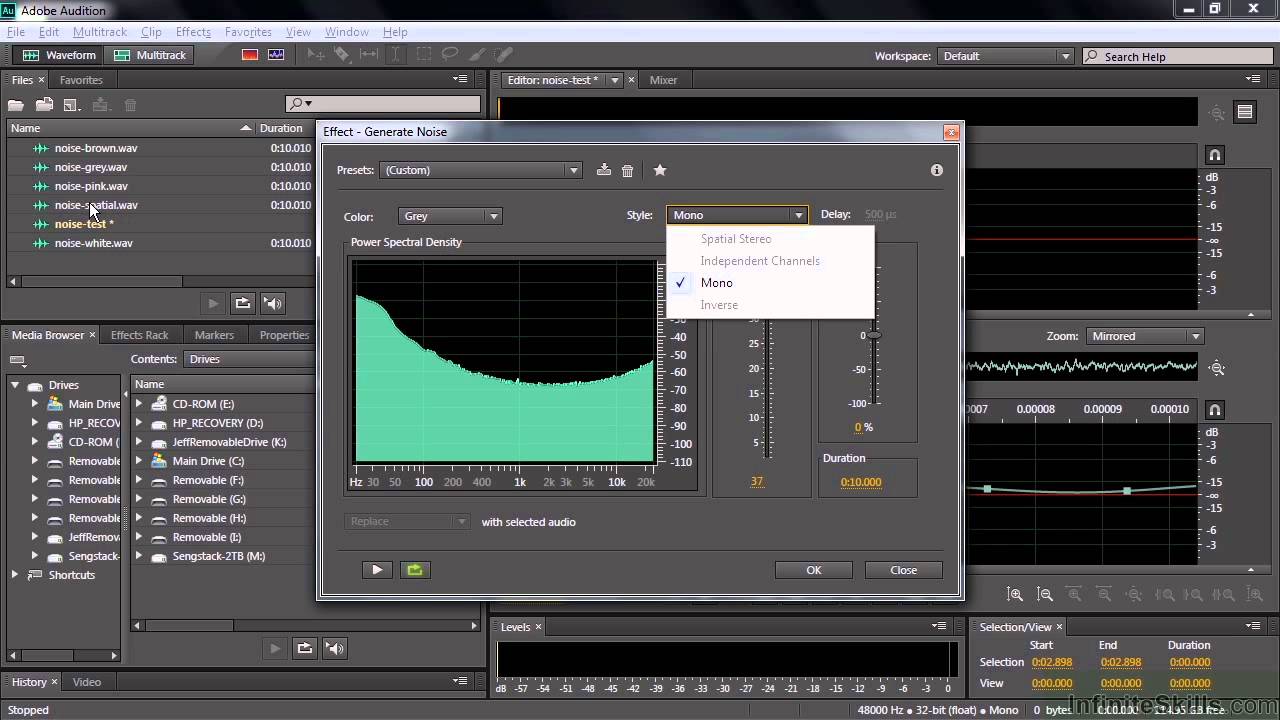1280x720 pixels.
Task: Switch to the Waveform editor view
Action: 59,55
